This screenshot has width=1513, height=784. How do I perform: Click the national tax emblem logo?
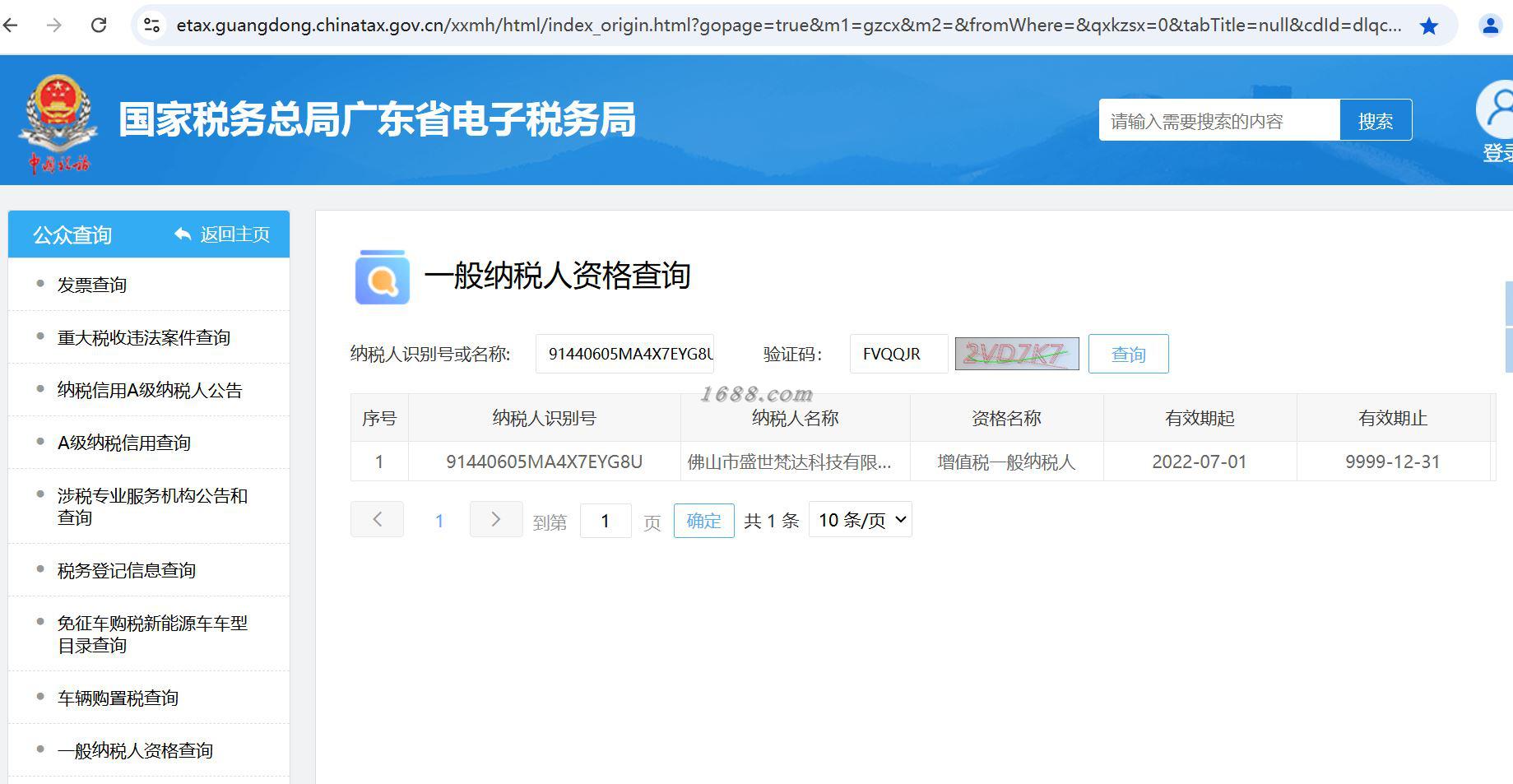click(x=58, y=123)
